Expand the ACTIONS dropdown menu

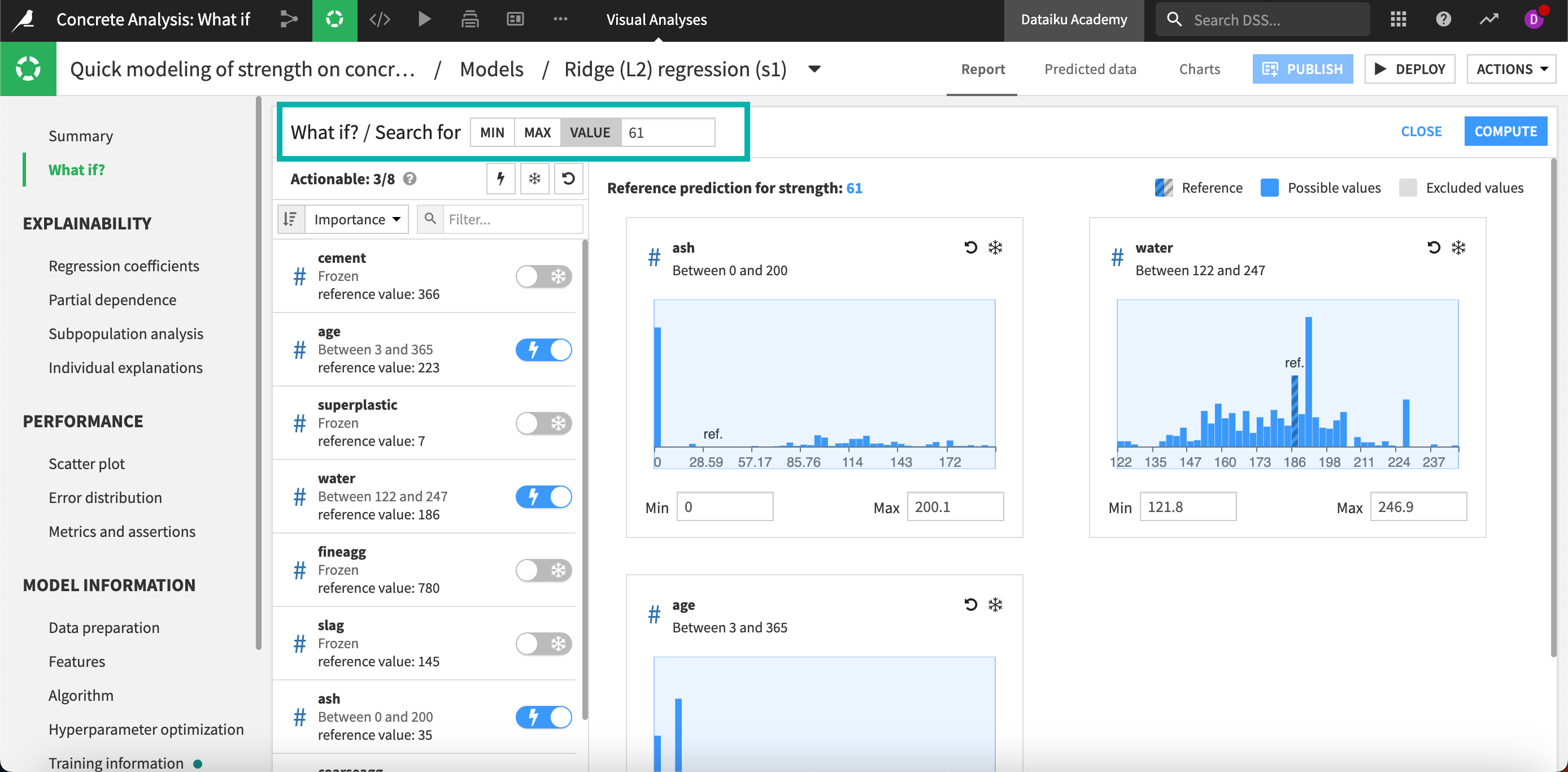pyautogui.click(x=1511, y=69)
